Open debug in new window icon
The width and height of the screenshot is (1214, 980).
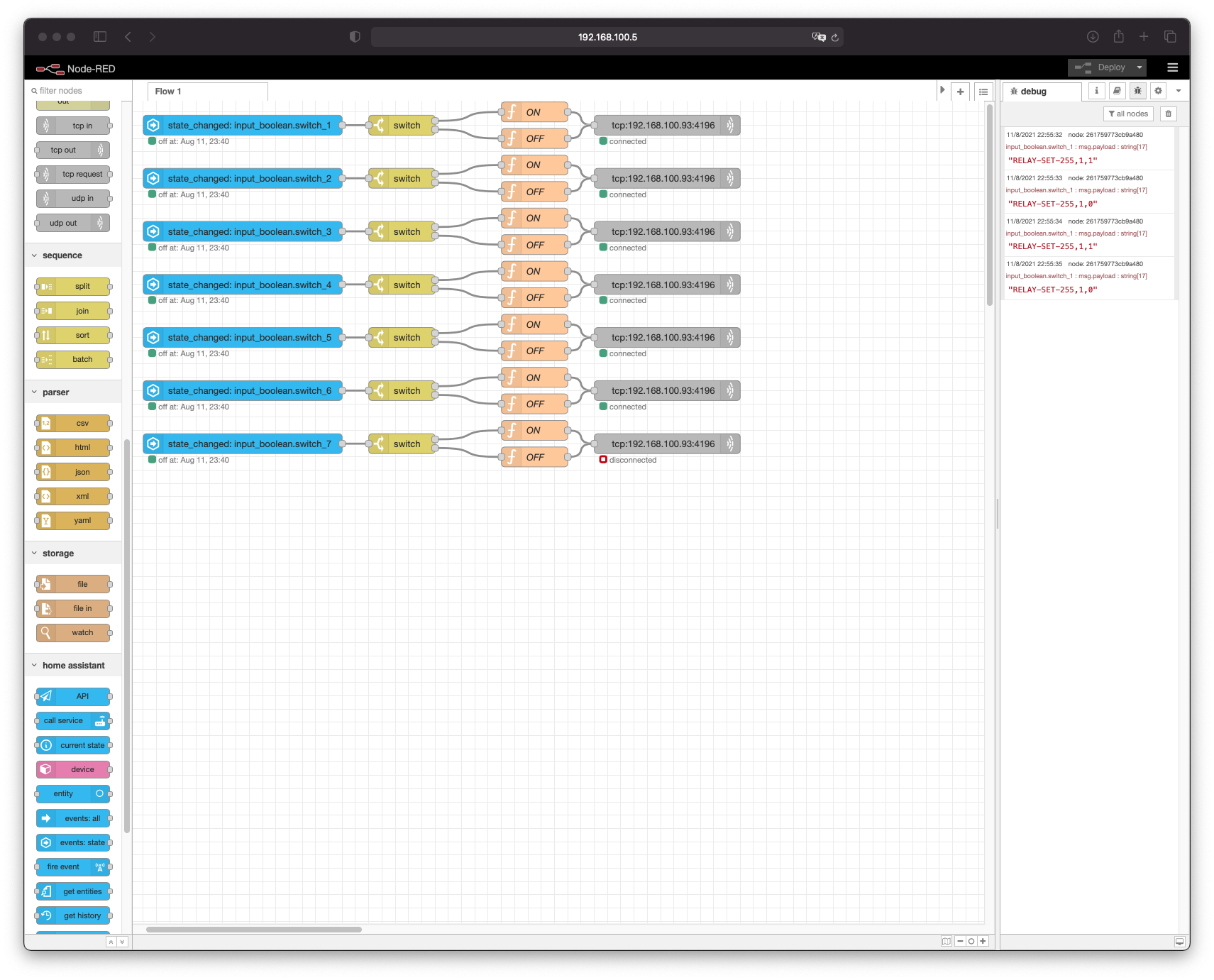click(x=1179, y=942)
